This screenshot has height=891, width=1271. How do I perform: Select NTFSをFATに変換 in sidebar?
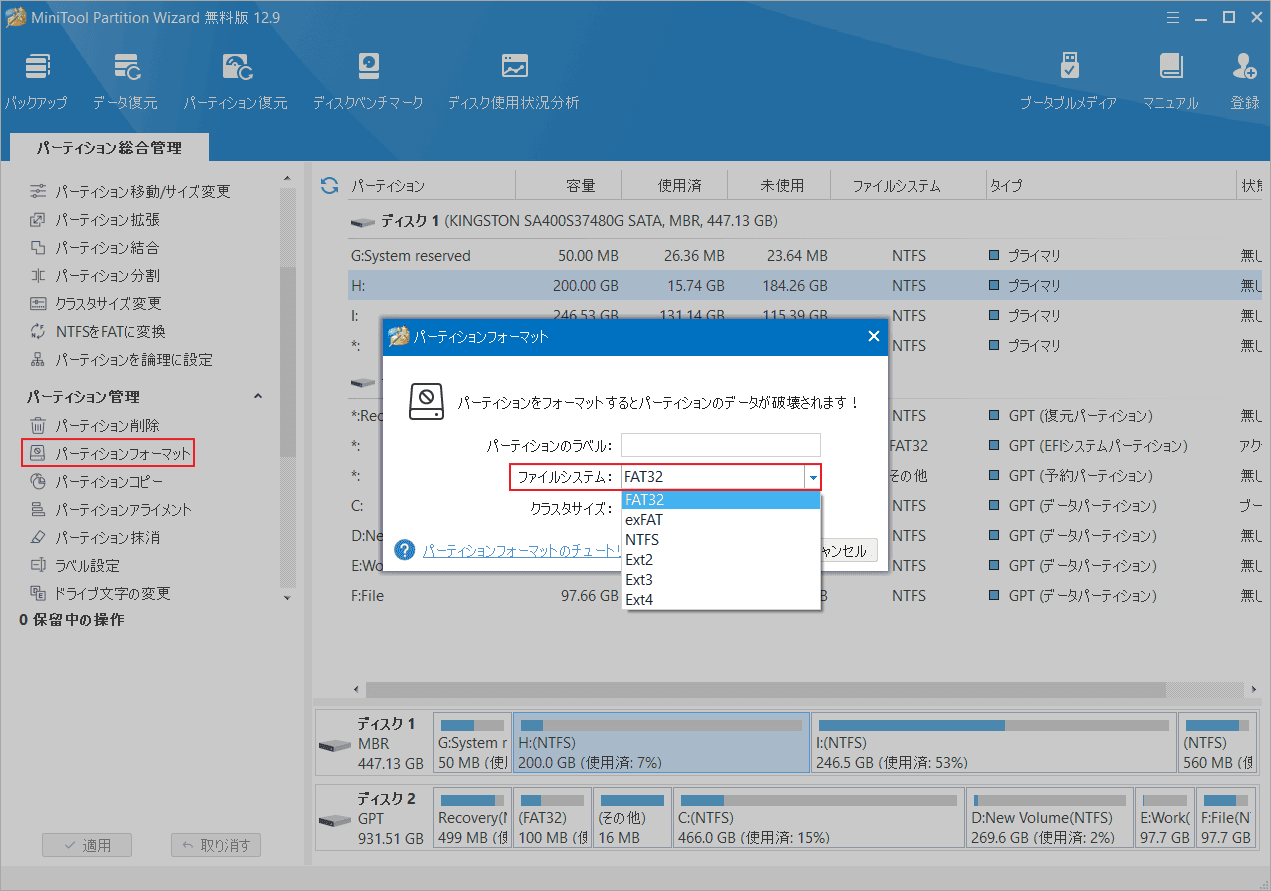point(98,331)
